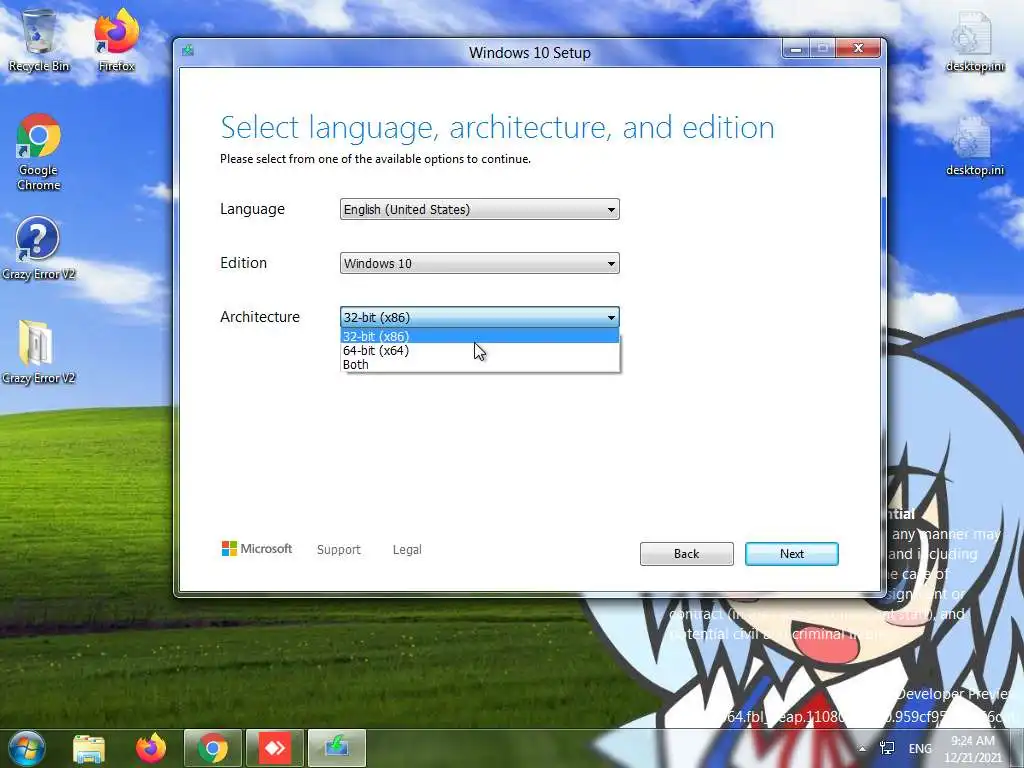Image resolution: width=1024 pixels, height=768 pixels.
Task: Choose 32-bit (x86) in the list
Action: tap(479, 336)
